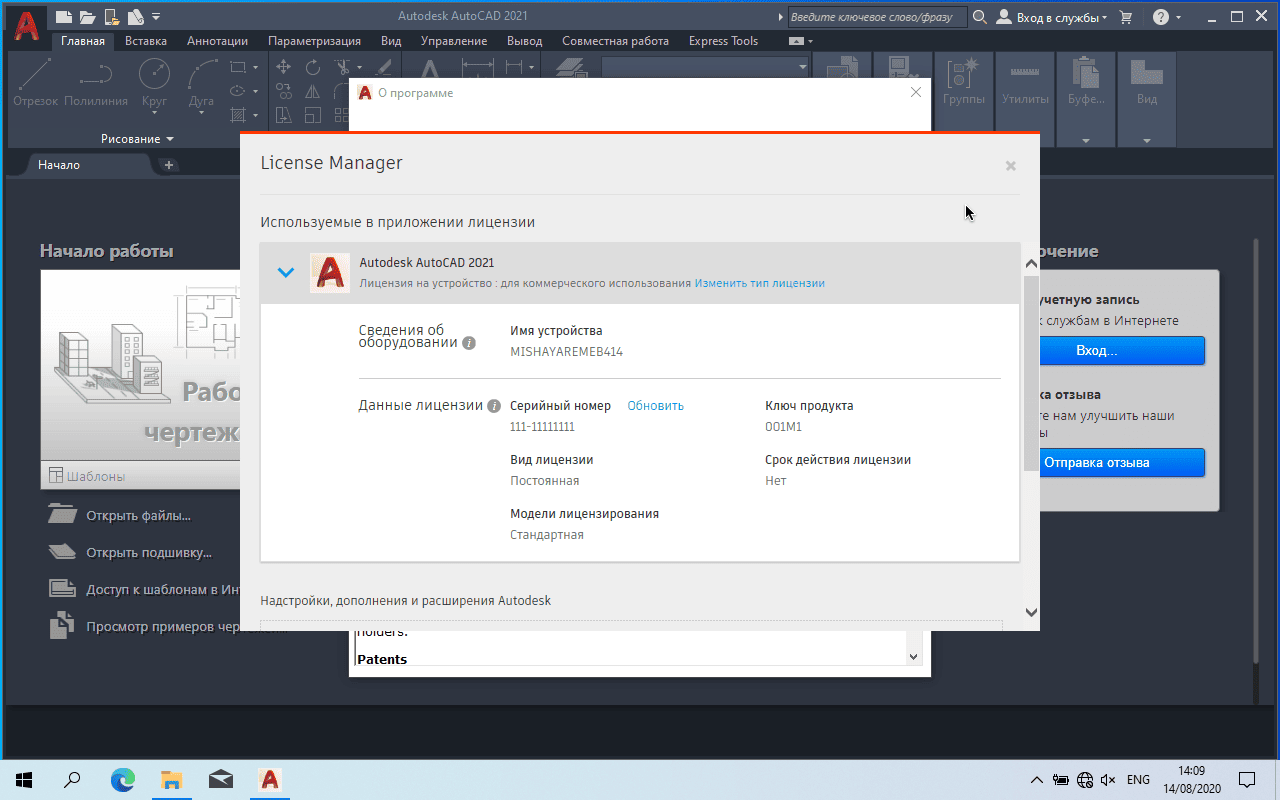The image size is (1280, 800).
Task: Click the Отправка отзыва button
Action: click(1096, 463)
